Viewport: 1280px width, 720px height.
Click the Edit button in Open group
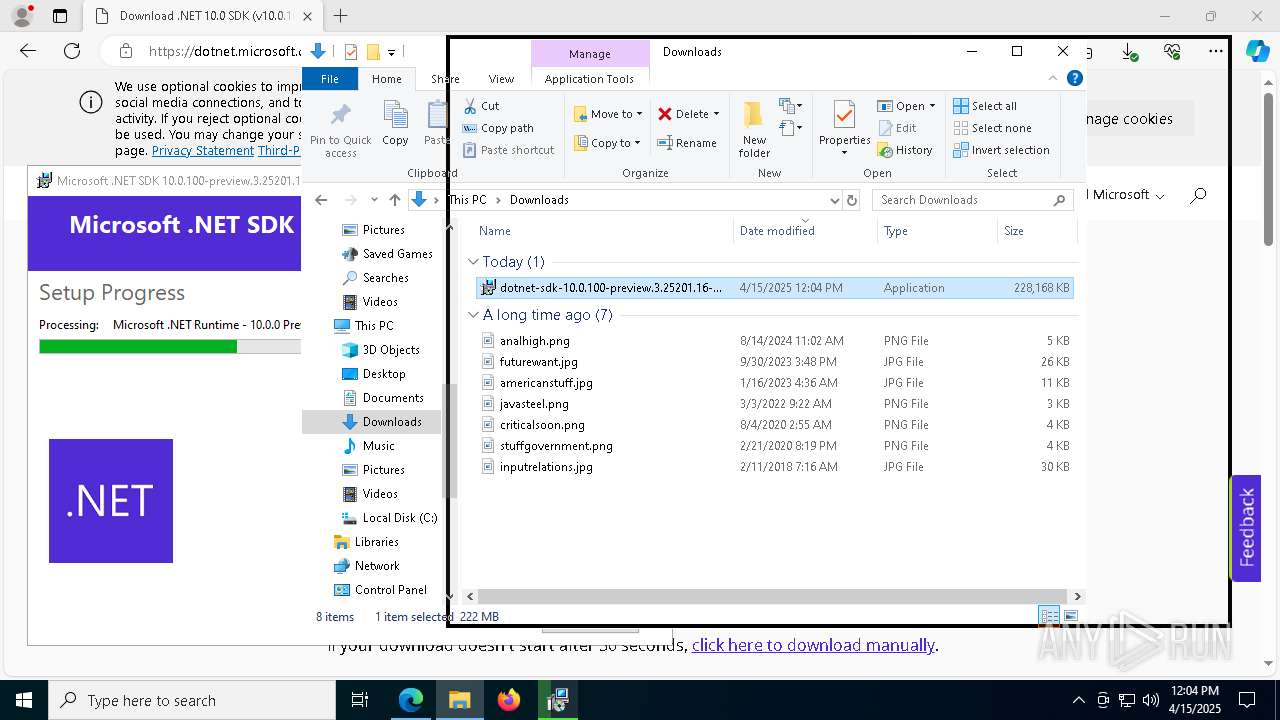pyautogui.click(x=897, y=128)
